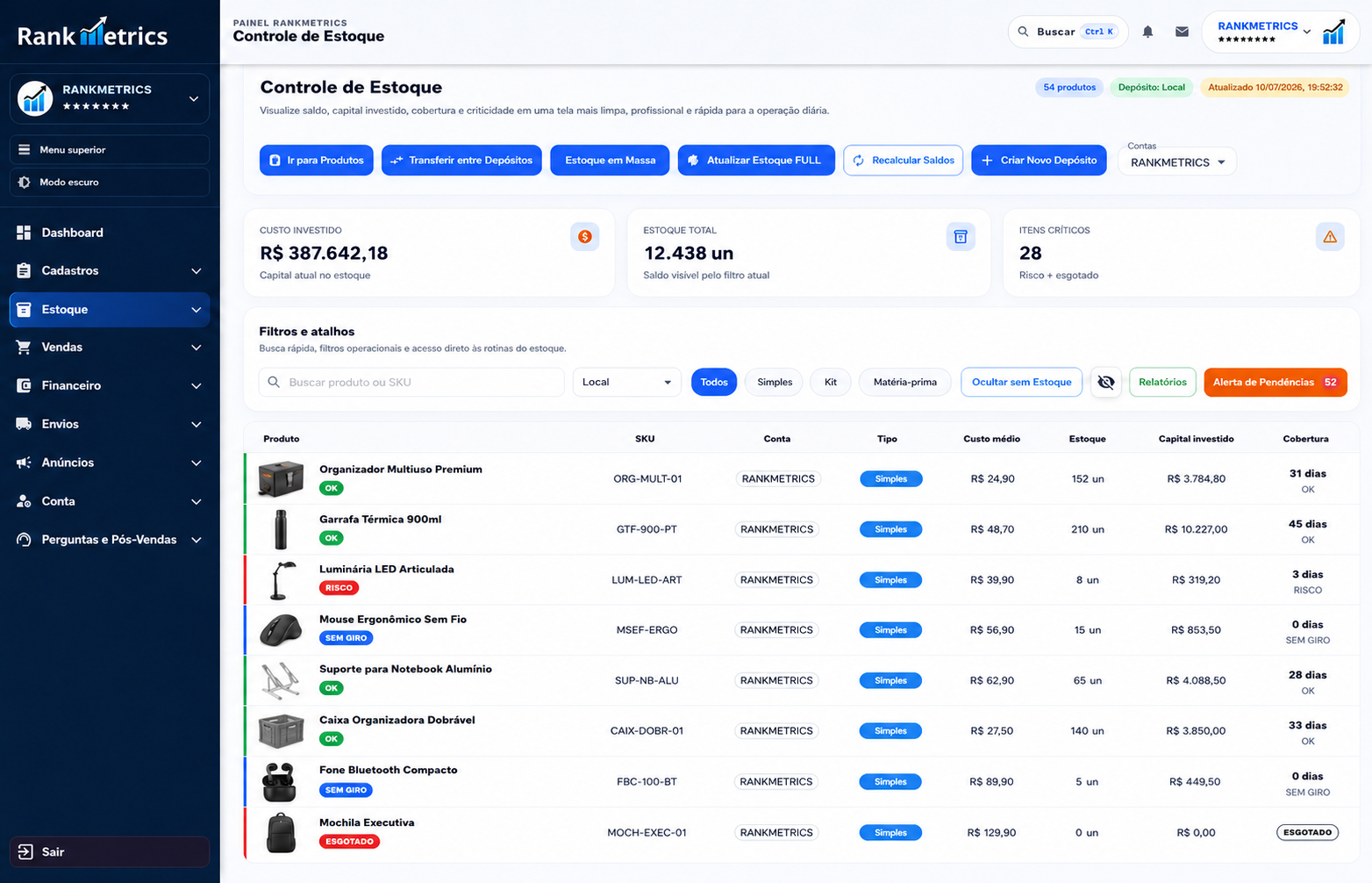Open the Contas RANKMETRICS dropdown

pyautogui.click(x=1177, y=162)
